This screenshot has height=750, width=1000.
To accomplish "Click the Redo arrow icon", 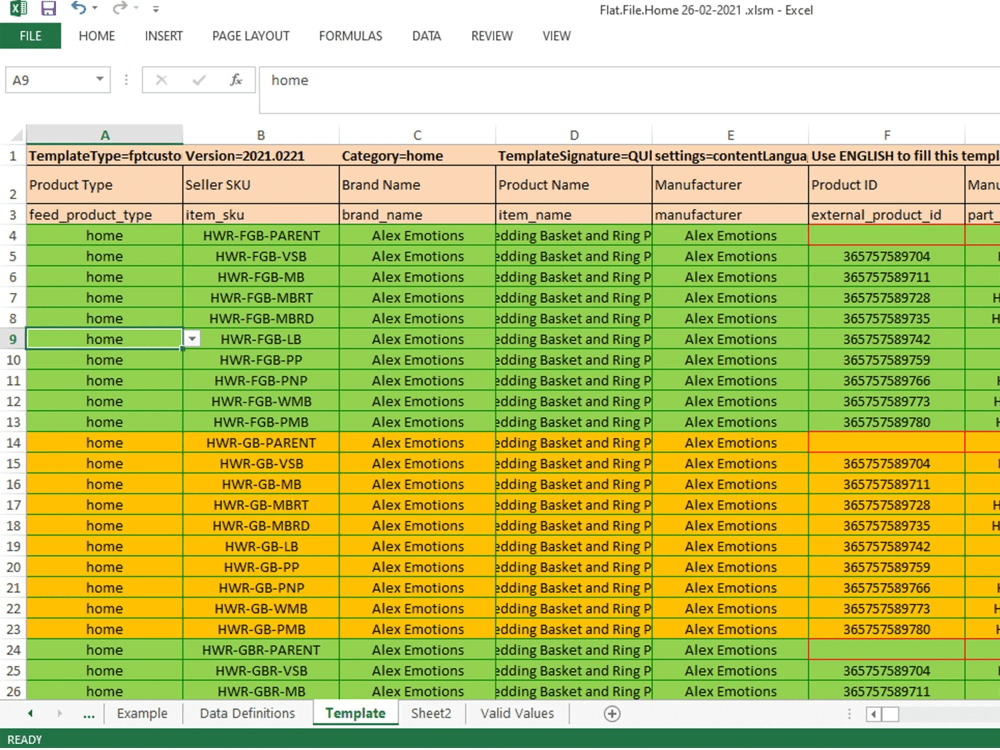I will 119,8.
